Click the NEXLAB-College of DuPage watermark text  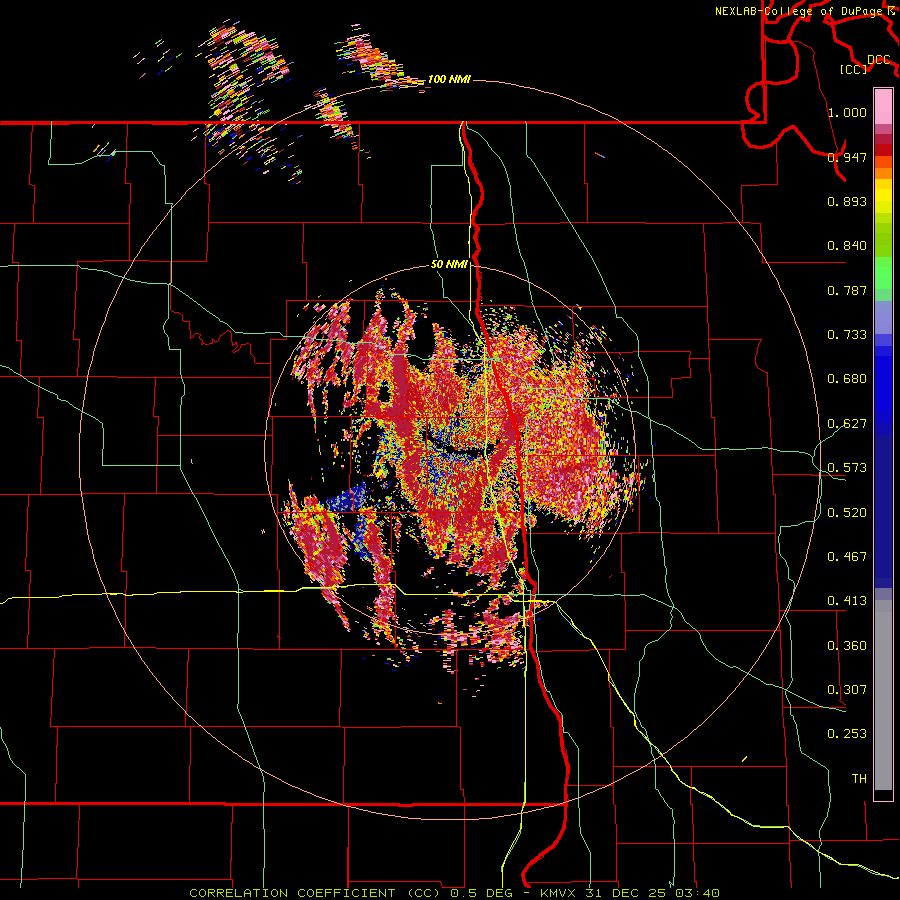click(x=805, y=11)
